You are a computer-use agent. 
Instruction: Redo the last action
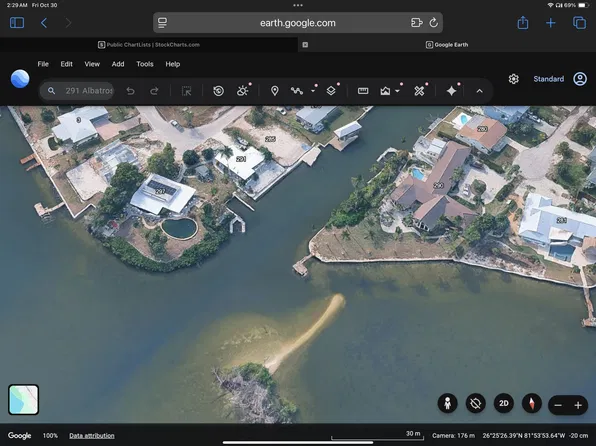154,91
